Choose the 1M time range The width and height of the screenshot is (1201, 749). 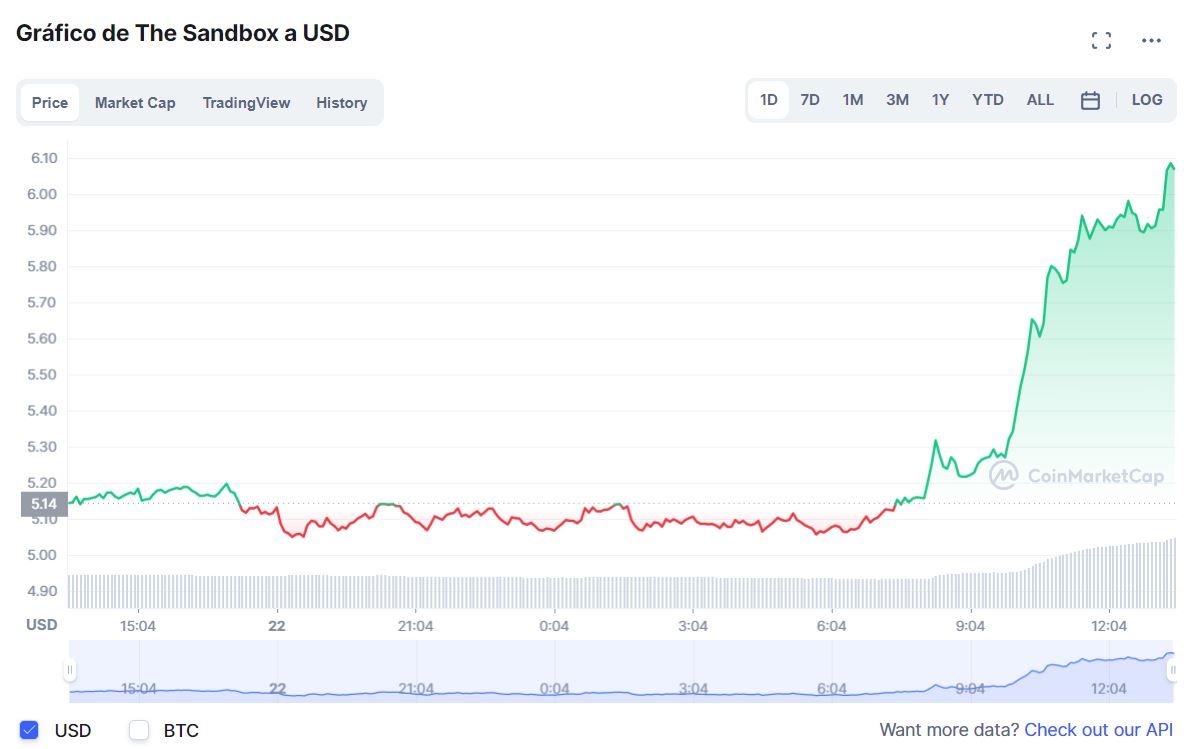852,100
